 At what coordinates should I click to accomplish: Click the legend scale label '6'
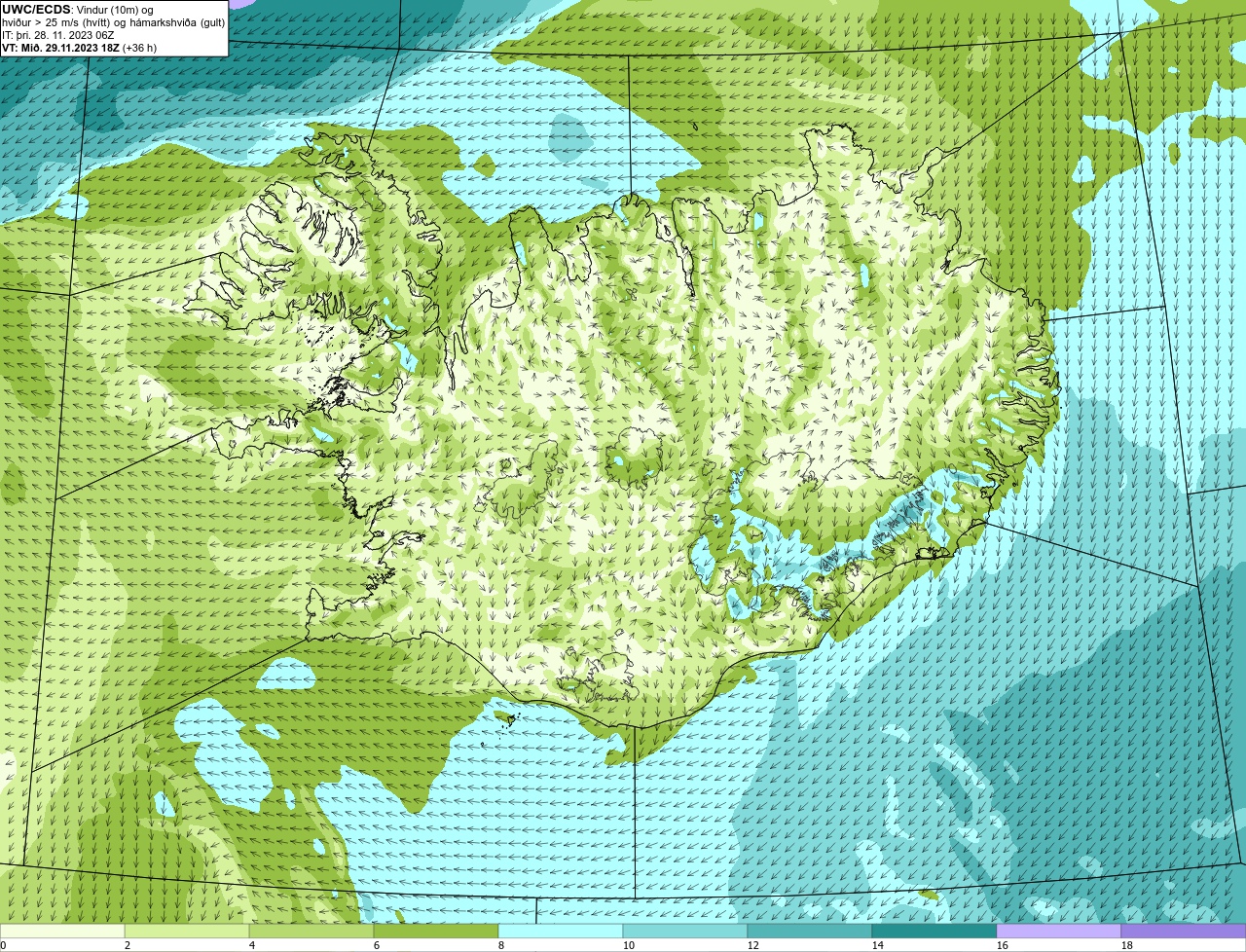[x=377, y=945]
